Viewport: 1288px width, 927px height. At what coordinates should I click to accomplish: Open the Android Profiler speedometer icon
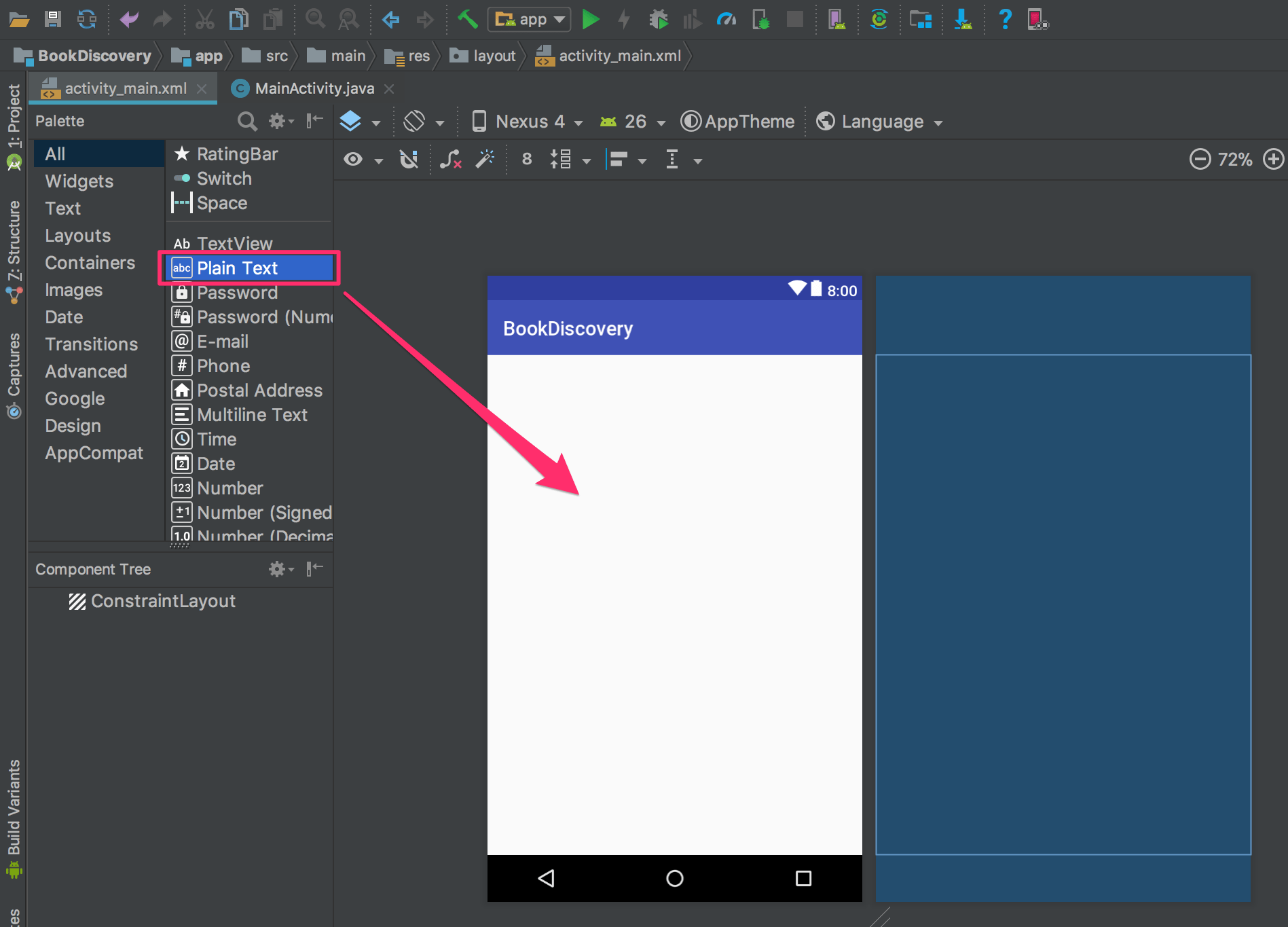click(x=726, y=19)
